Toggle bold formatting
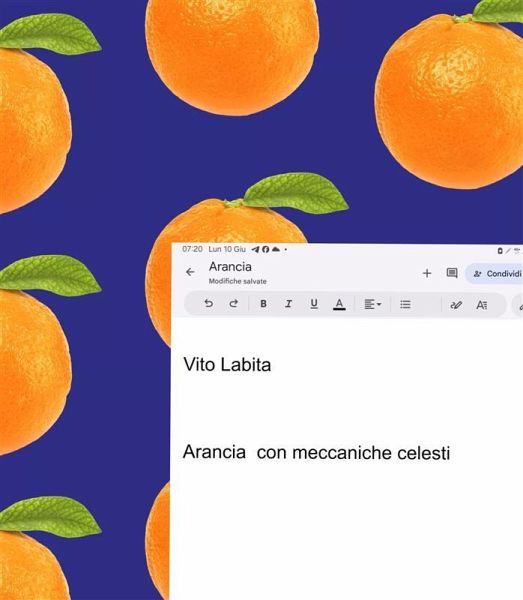 (x=263, y=304)
